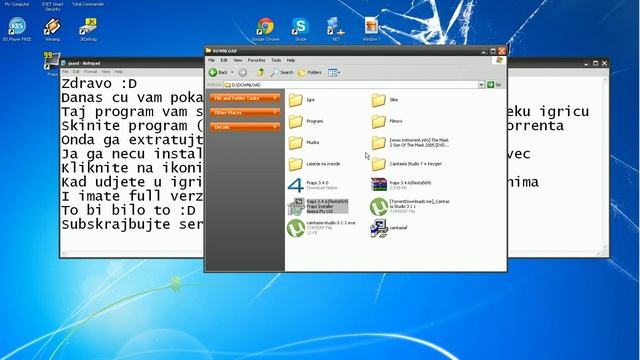
Task: Open Search in the Explorer toolbar
Action: click(282, 72)
